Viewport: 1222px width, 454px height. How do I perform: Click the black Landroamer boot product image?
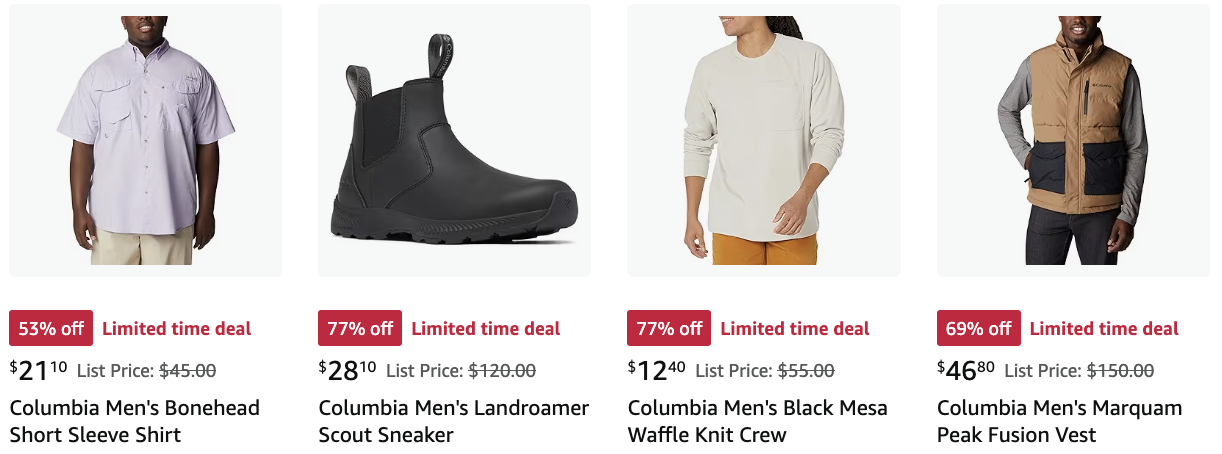[454, 140]
